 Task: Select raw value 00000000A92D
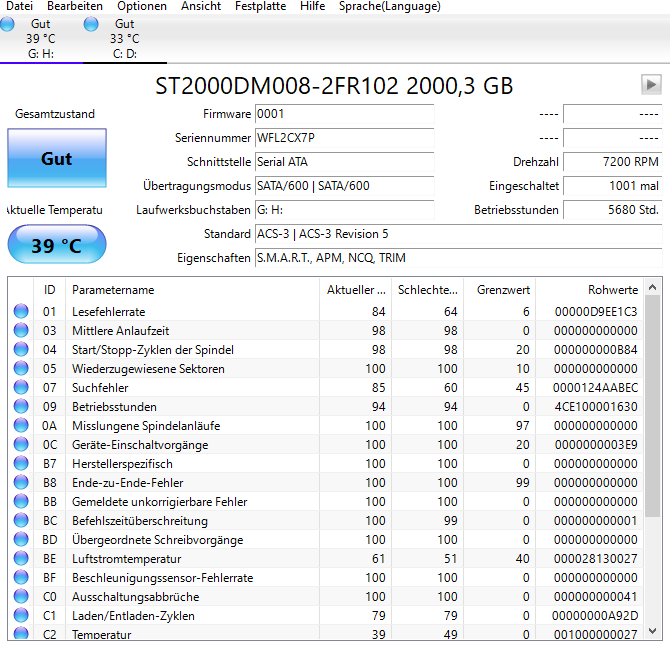click(x=595, y=616)
